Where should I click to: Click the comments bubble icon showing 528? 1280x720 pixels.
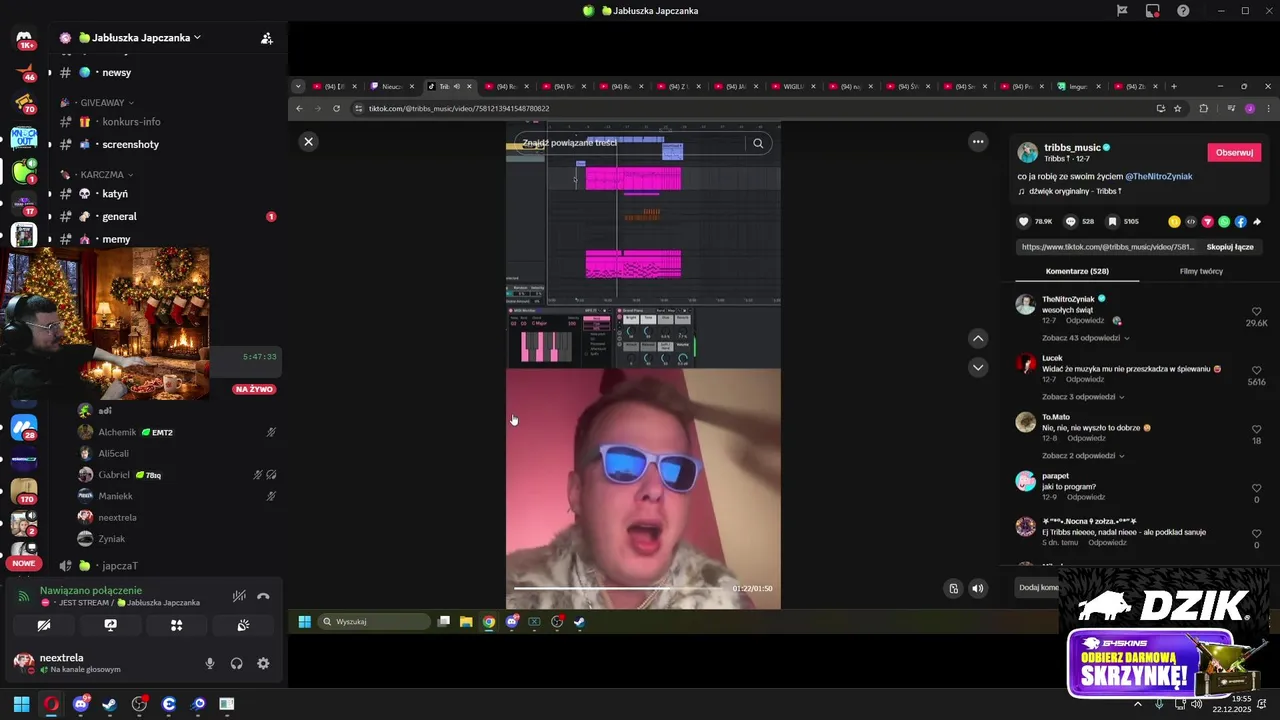(x=1071, y=222)
